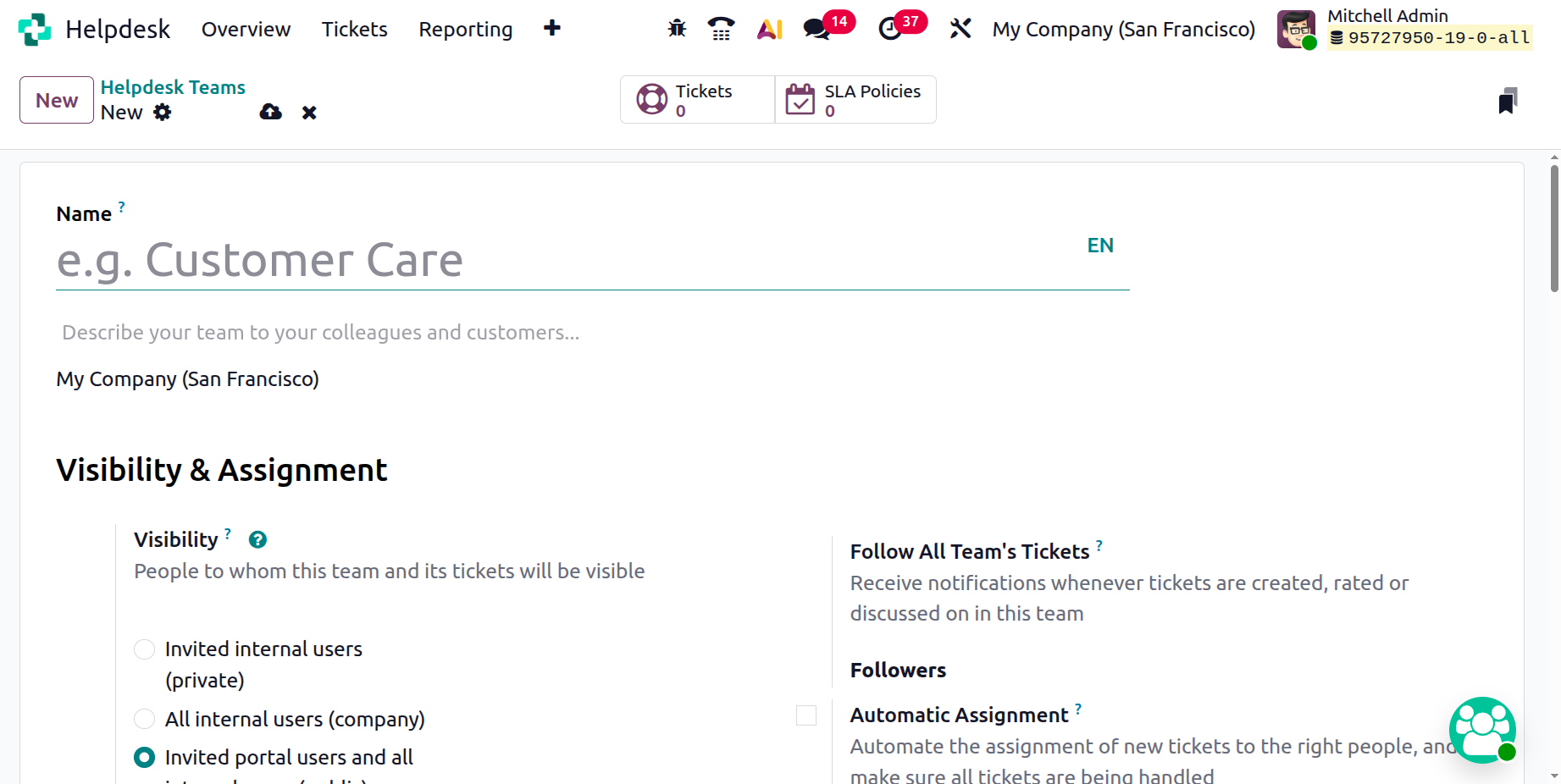
Task: Discard changes with the X icon
Action: click(309, 113)
